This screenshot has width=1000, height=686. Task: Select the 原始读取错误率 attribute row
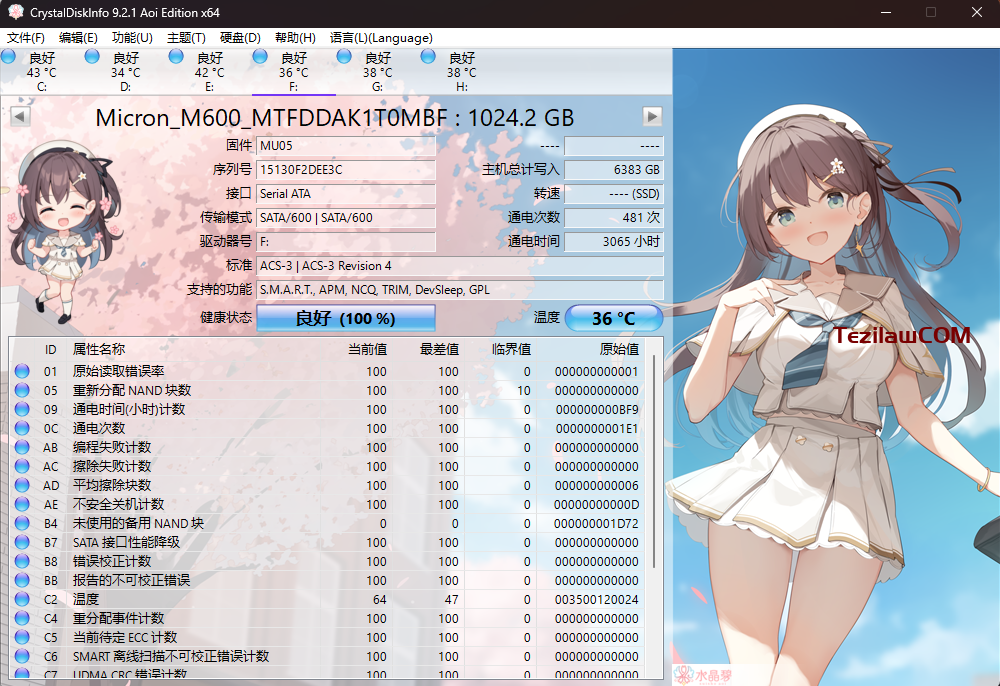[x=327, y=371]
